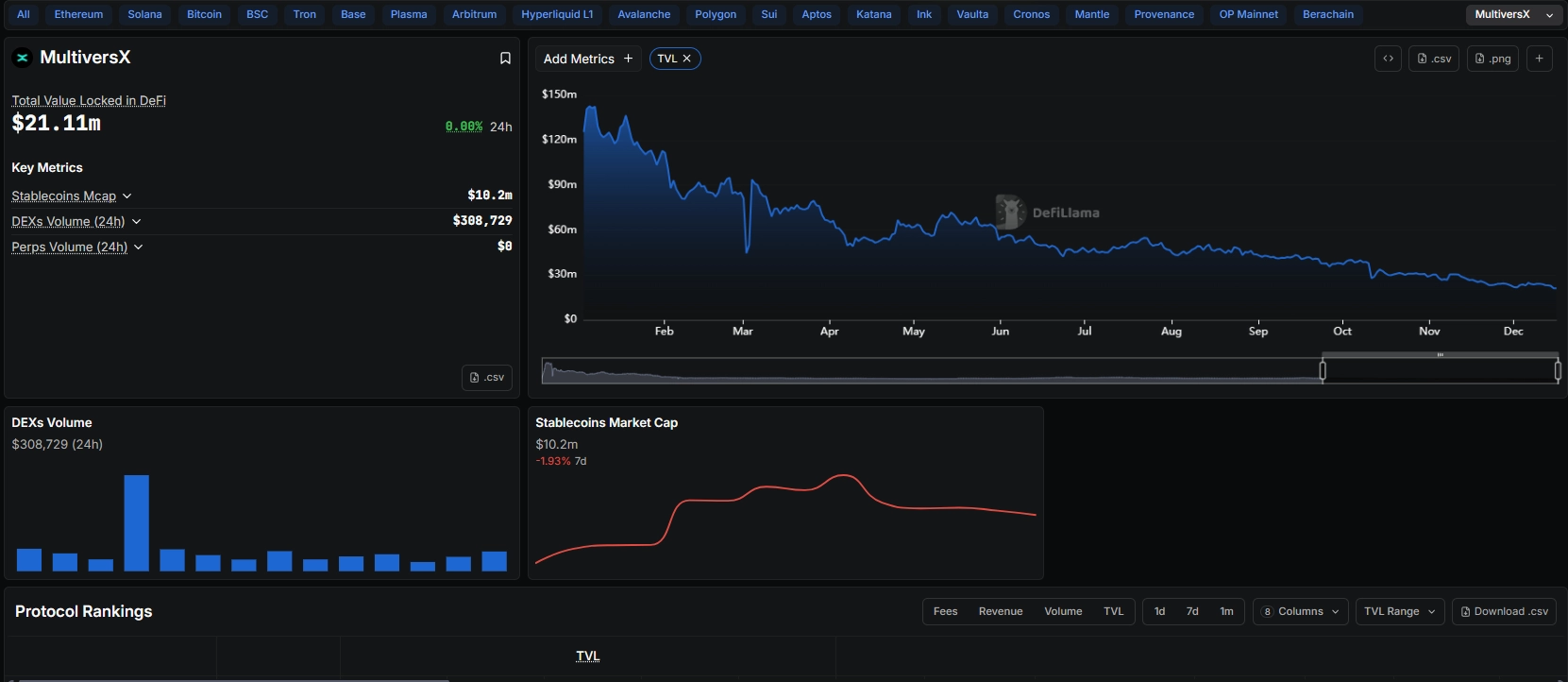Select the Fees rankings tab
Screen dimensions: 1568x682
(945, 611)
